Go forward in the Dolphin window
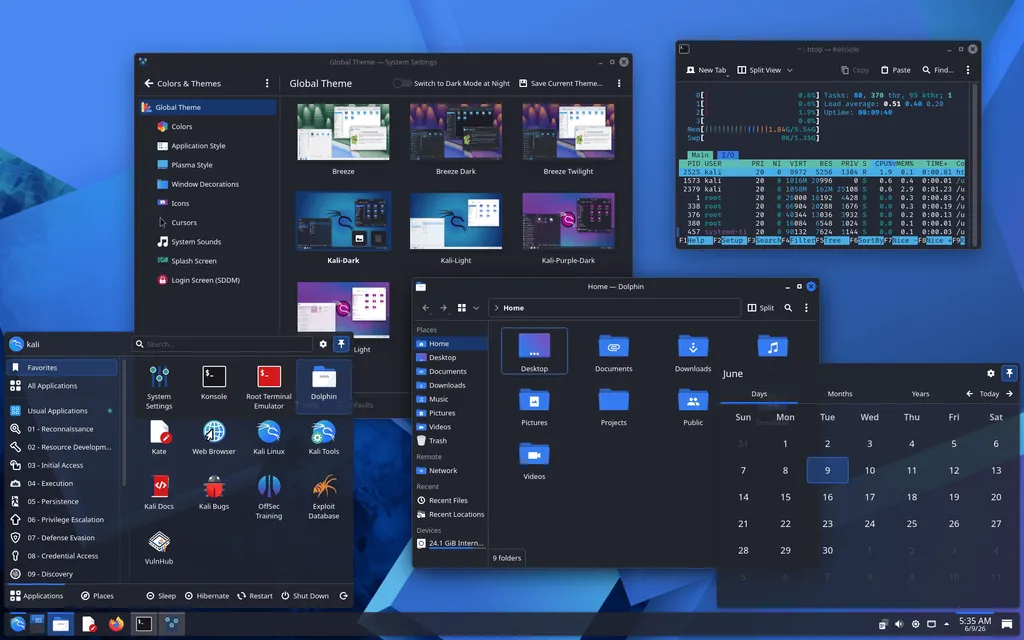The image size is (1024, 640). coord(443,308)
